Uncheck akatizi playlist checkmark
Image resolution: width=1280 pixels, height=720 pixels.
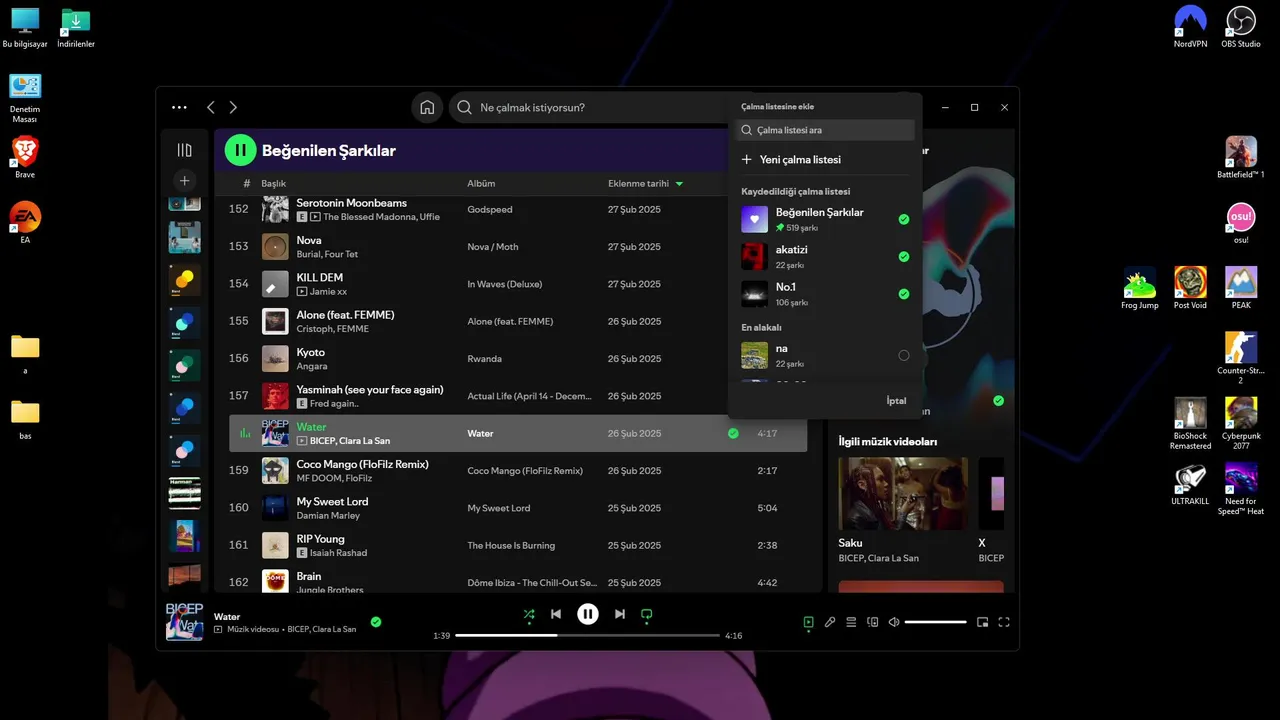tap(904, 257)
